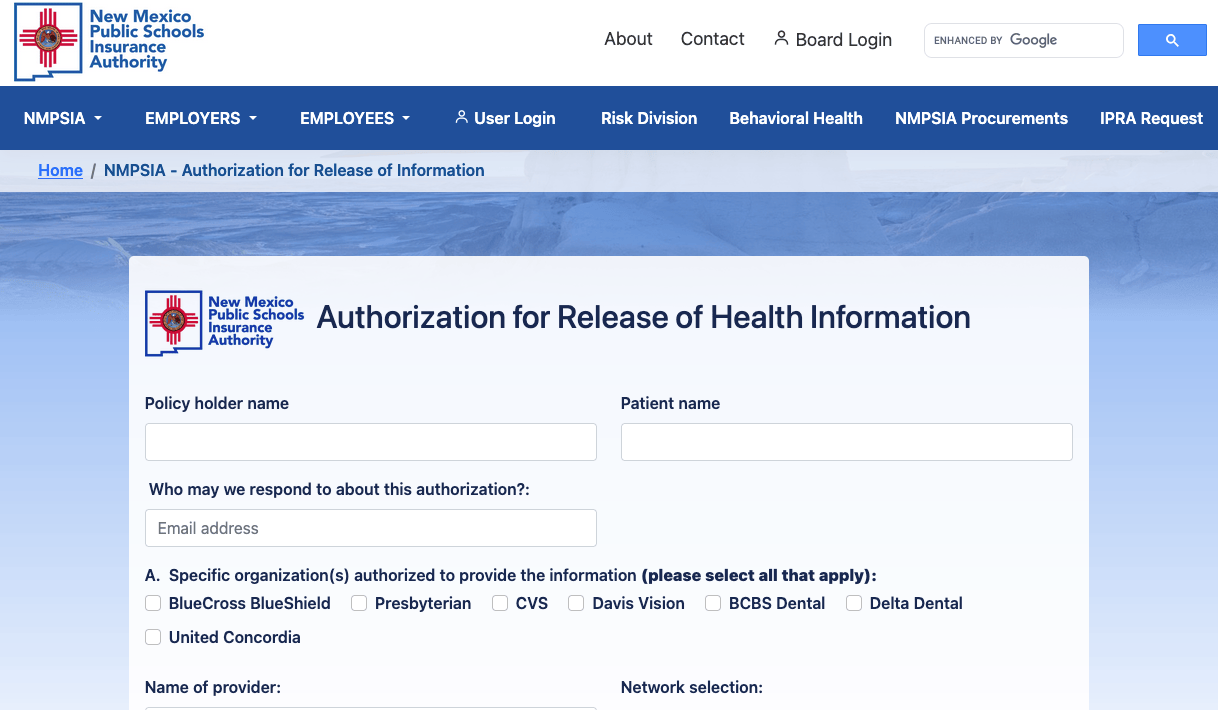
Task: Click inside the Policy holder name field
Action: (370, 441)
